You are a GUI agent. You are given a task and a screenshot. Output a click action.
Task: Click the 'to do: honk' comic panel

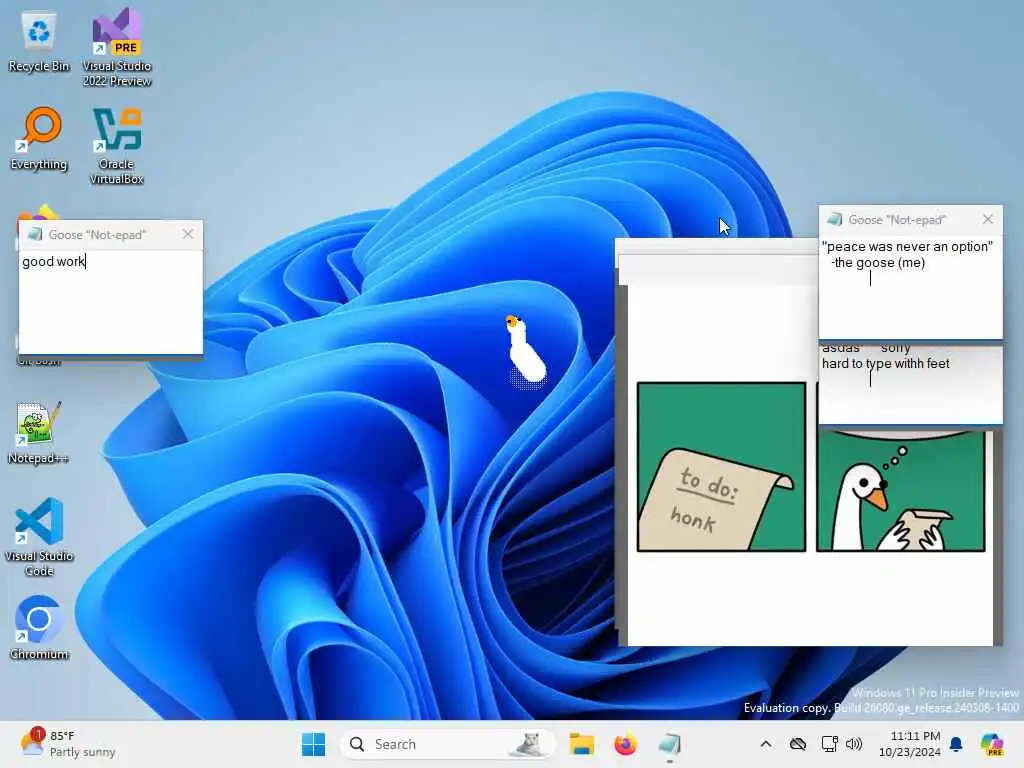click(x=721, y=467)
